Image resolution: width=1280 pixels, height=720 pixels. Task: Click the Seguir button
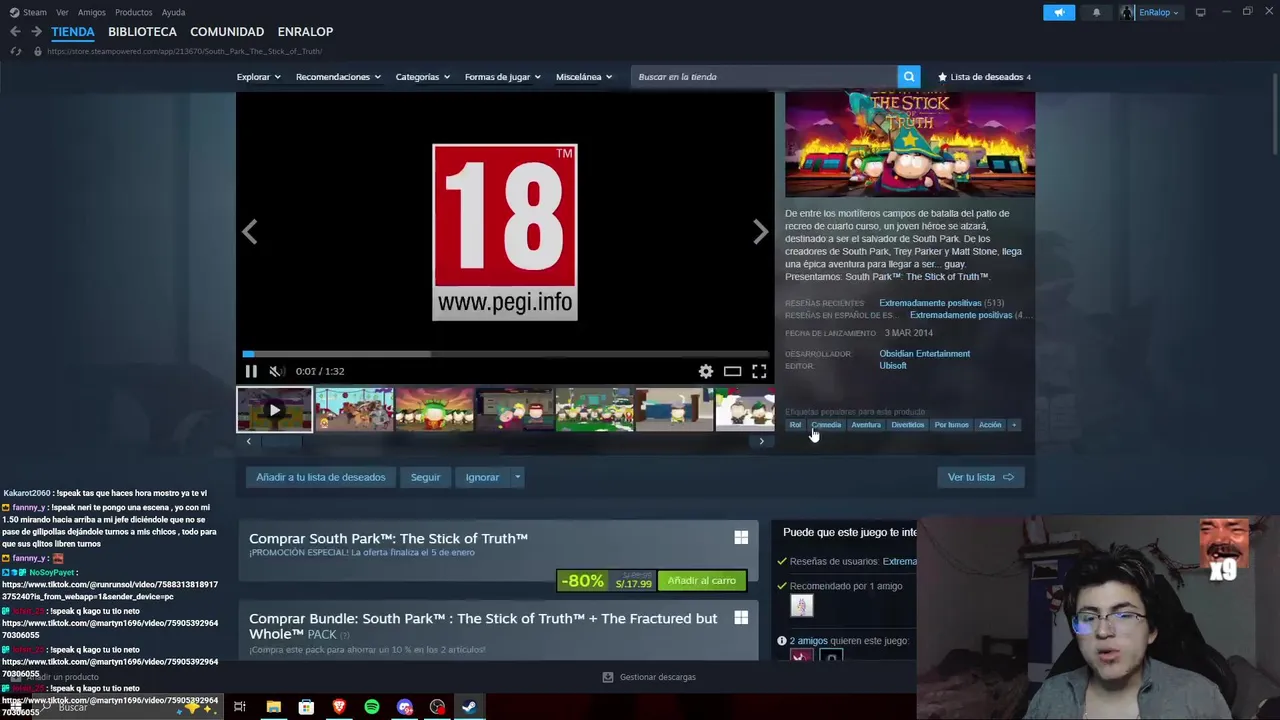425,477
